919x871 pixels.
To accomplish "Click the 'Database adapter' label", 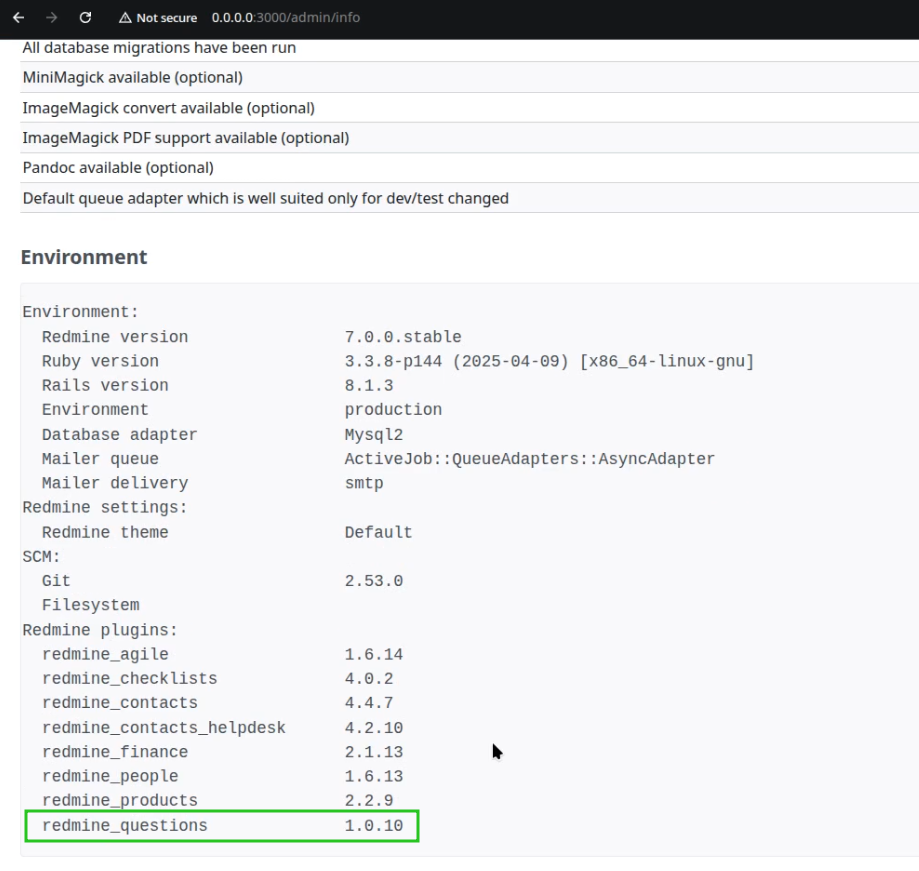I will [x=120, y=434].
